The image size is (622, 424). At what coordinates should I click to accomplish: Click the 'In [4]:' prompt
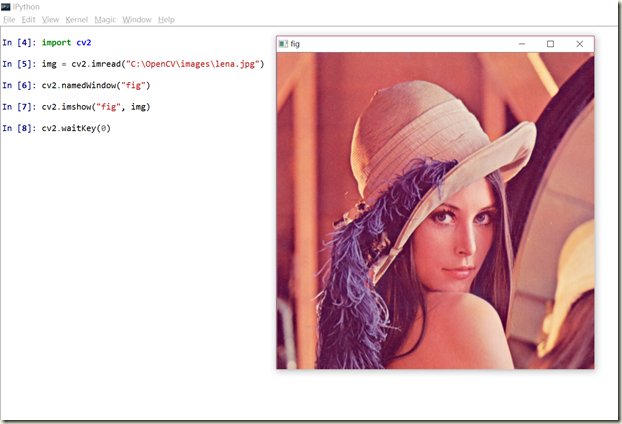(x=19, y=42)
